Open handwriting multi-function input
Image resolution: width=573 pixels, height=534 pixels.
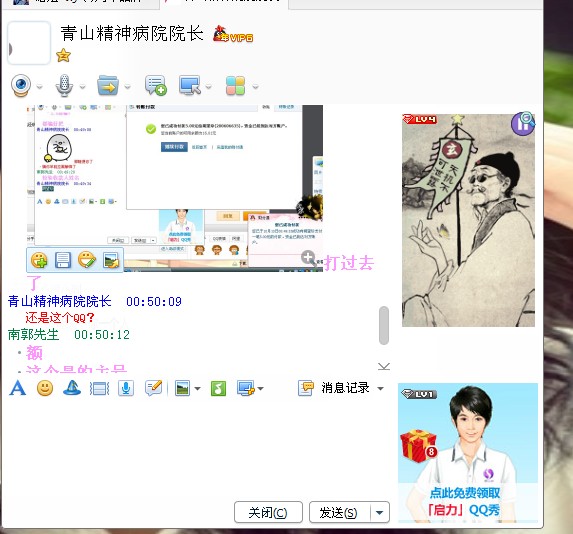pyautogui.click(x=153, y=388)
